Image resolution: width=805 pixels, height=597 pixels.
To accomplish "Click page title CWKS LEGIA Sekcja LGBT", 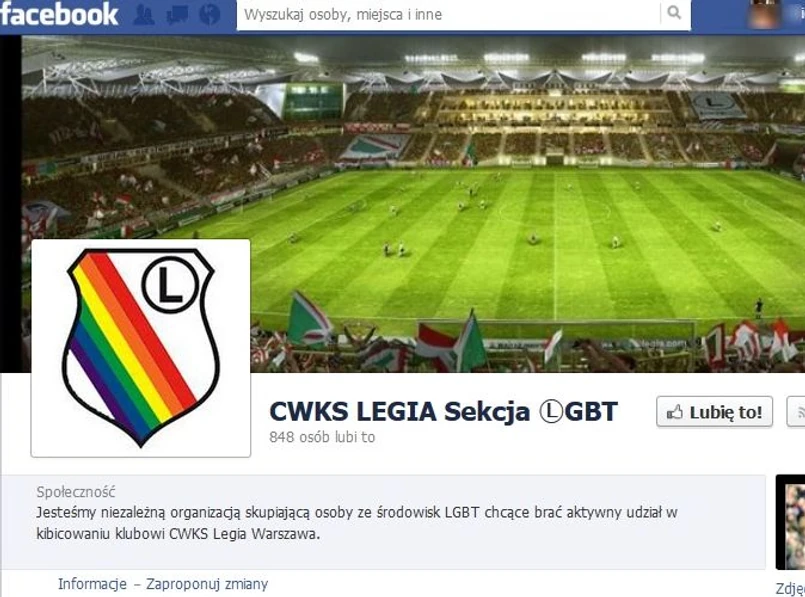I will [443, 412].
